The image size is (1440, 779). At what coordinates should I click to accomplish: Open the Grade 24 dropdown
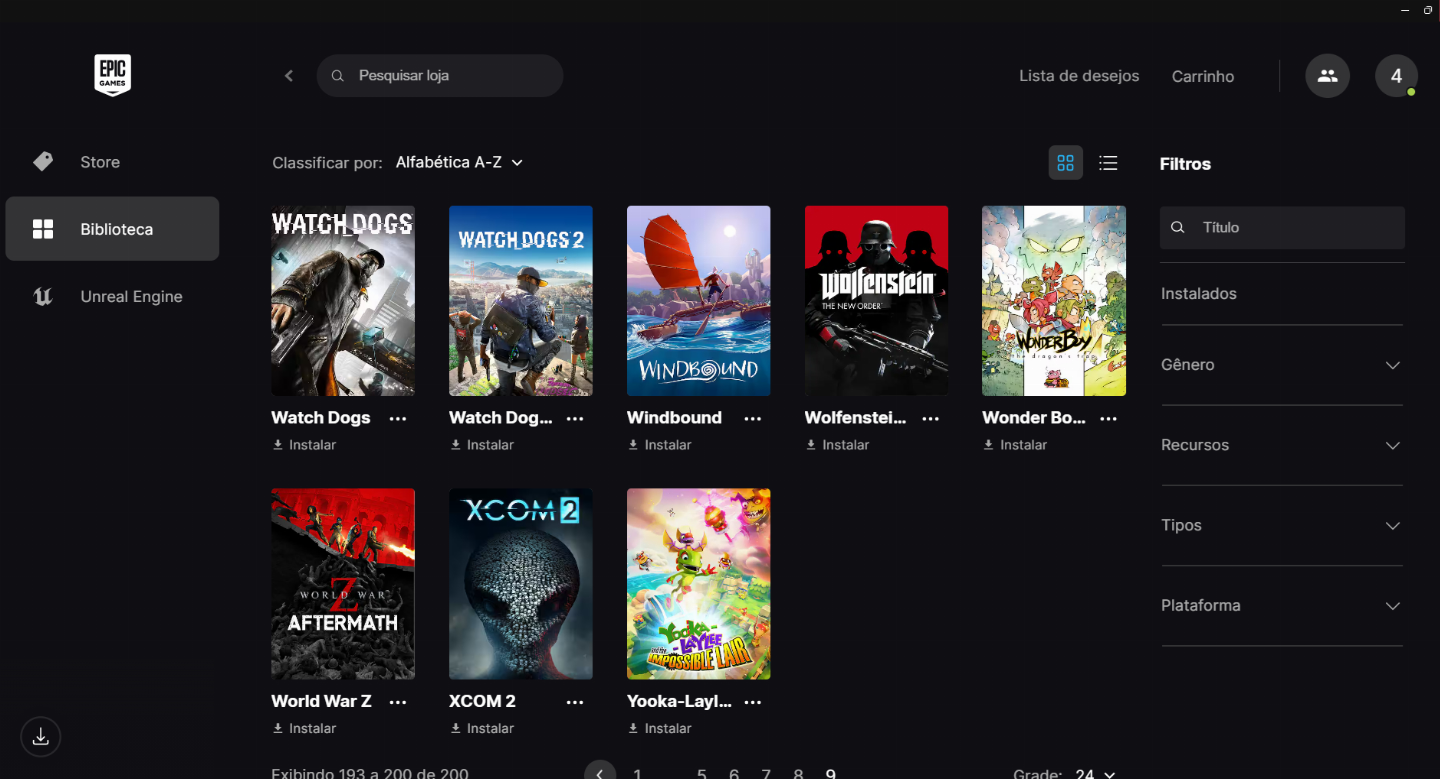click(x=1095, y=773)
